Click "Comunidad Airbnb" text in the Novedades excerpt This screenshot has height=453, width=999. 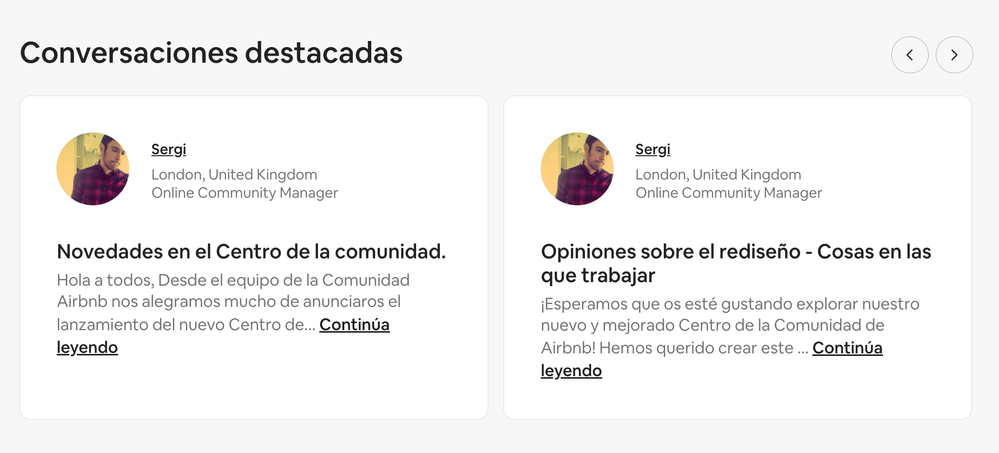pos(360,280)
